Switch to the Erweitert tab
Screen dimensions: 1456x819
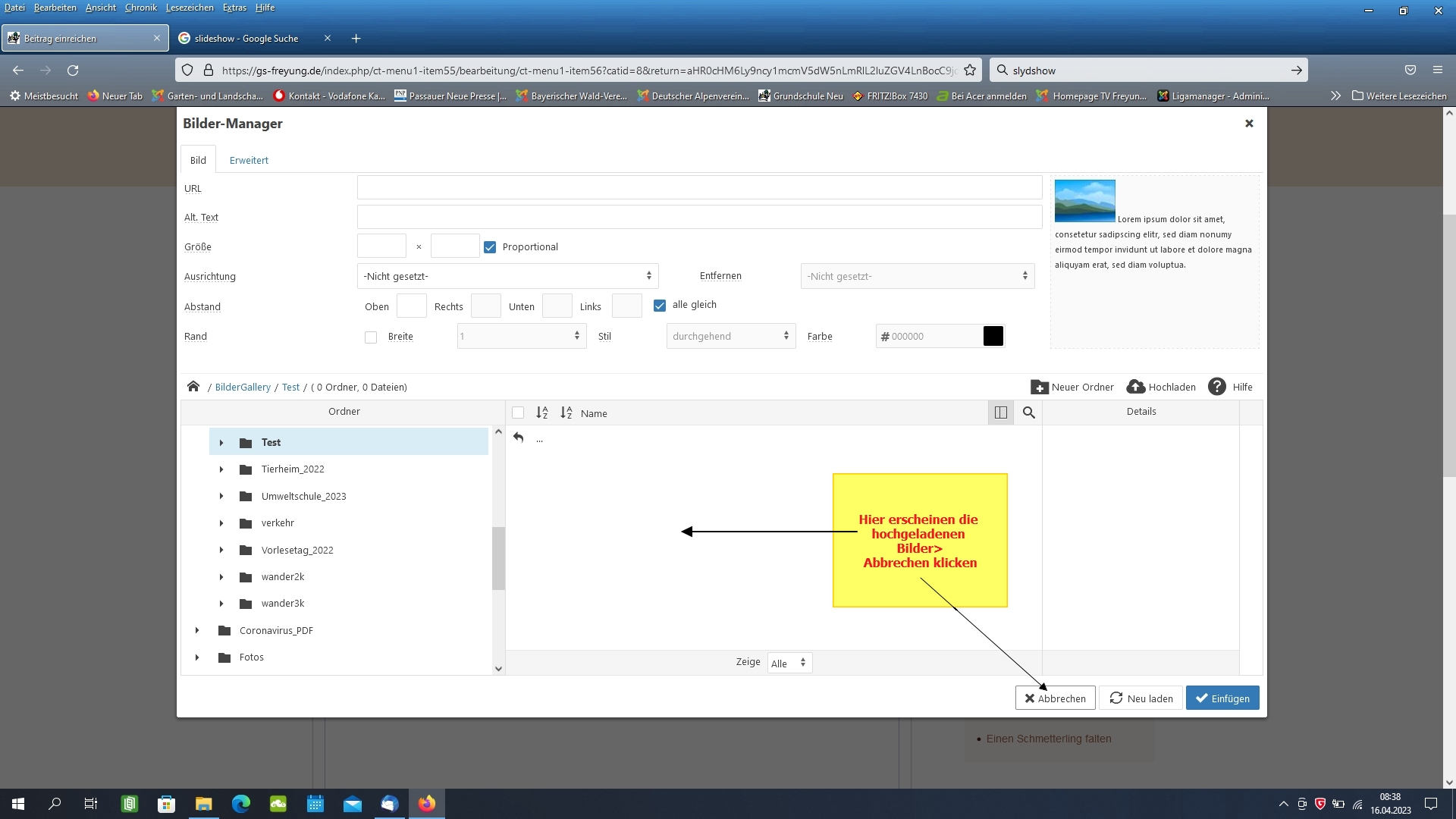coord(249,160)
